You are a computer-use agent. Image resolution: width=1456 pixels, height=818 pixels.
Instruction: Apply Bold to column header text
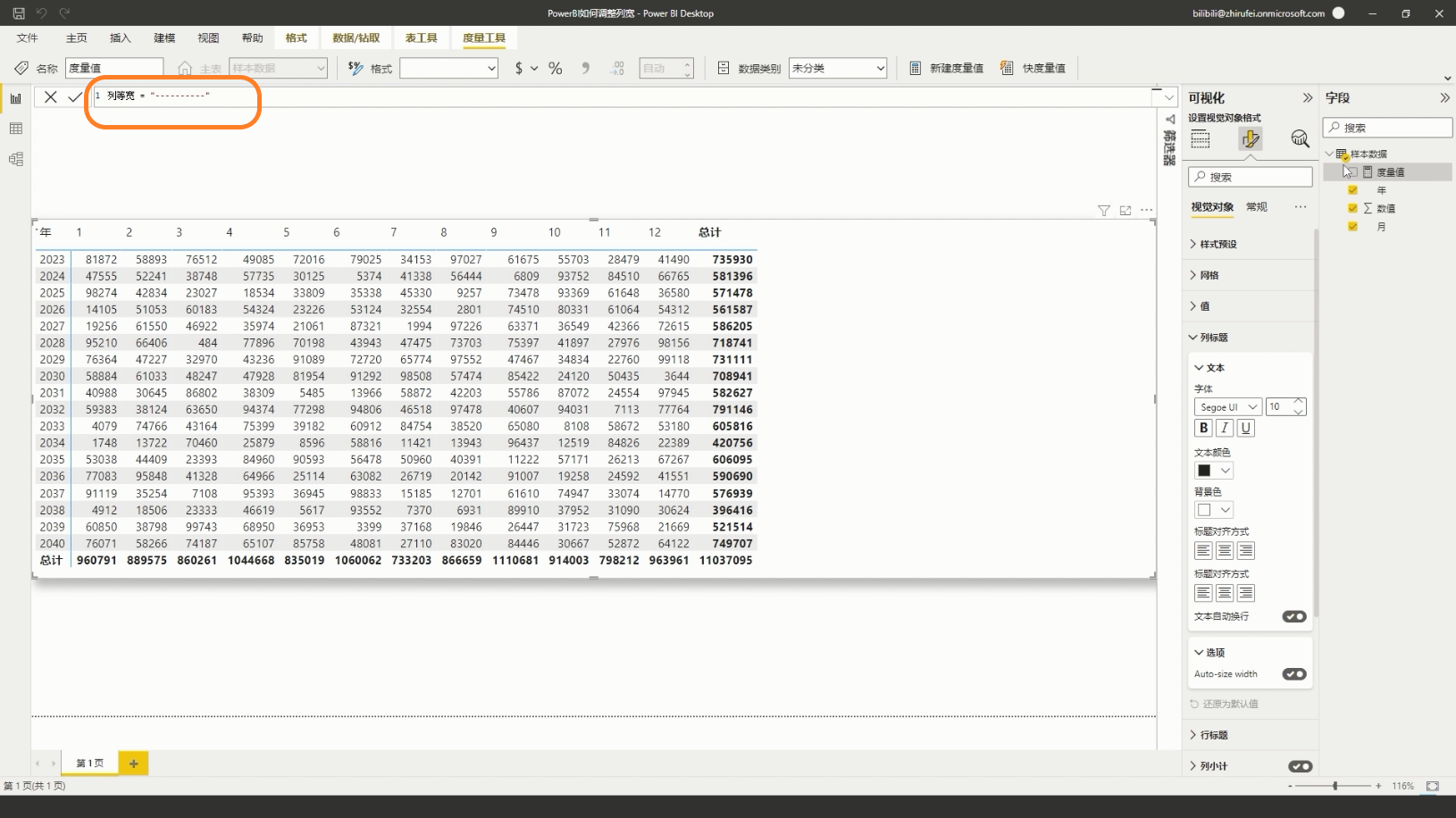coord(1203,428)
